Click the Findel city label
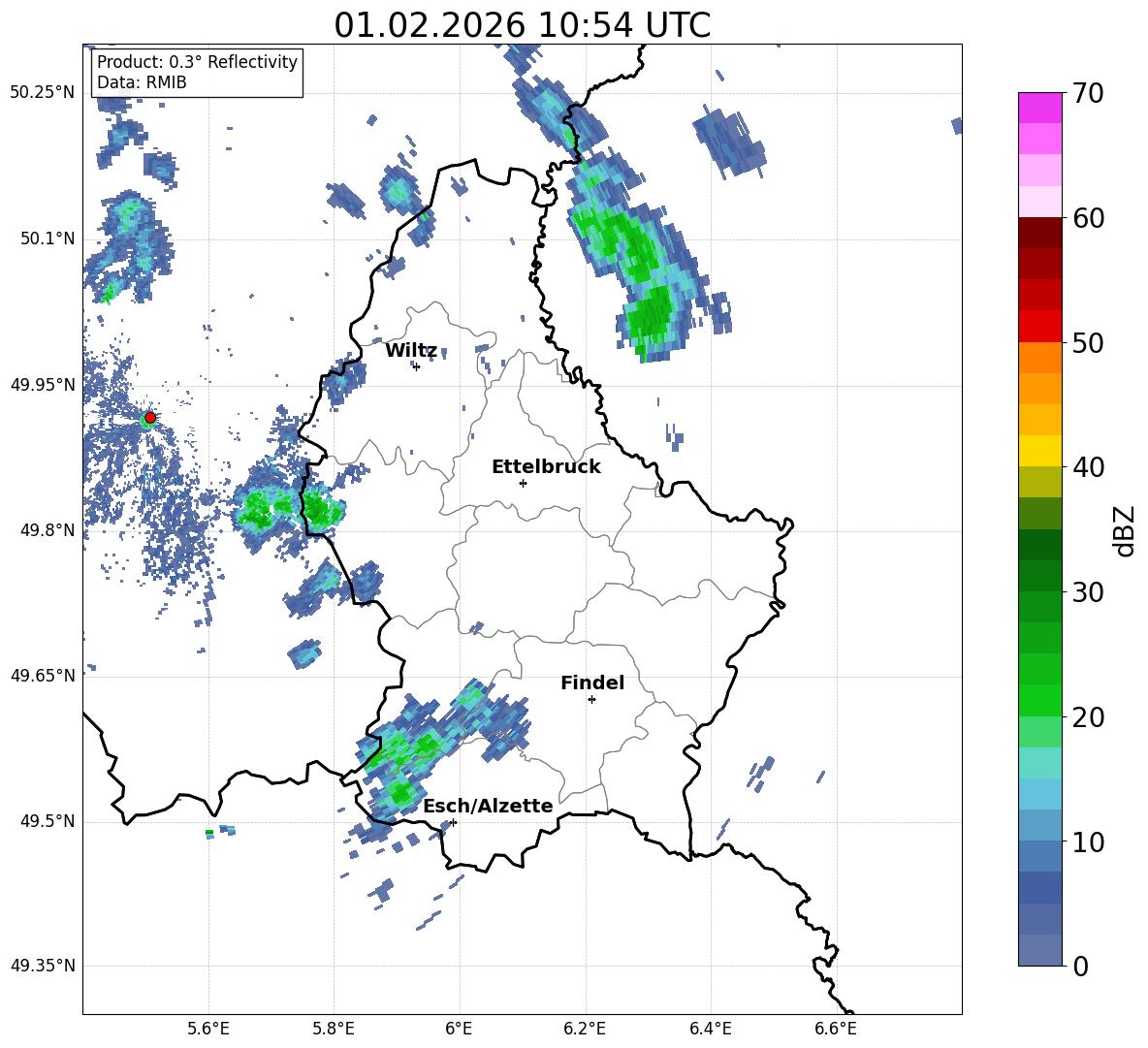This screenshot has height=1048, width=1148. [x=592, y=683]
